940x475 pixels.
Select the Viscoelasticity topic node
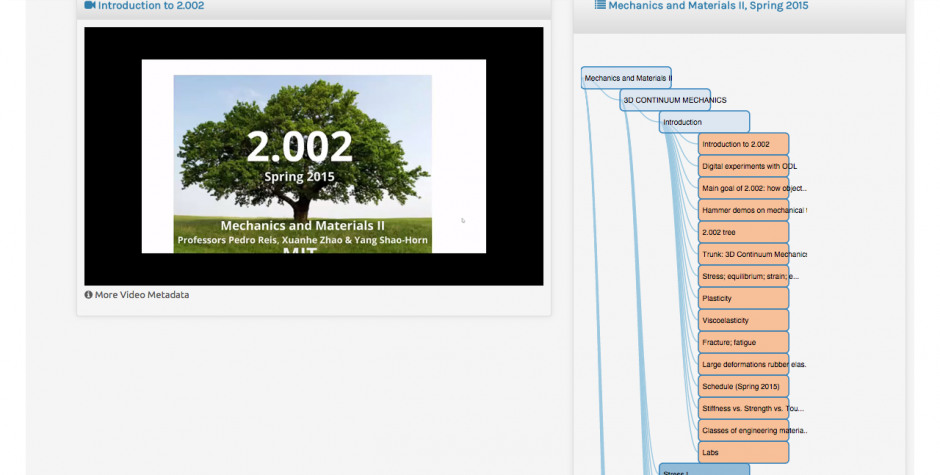[x=743, y=320]
